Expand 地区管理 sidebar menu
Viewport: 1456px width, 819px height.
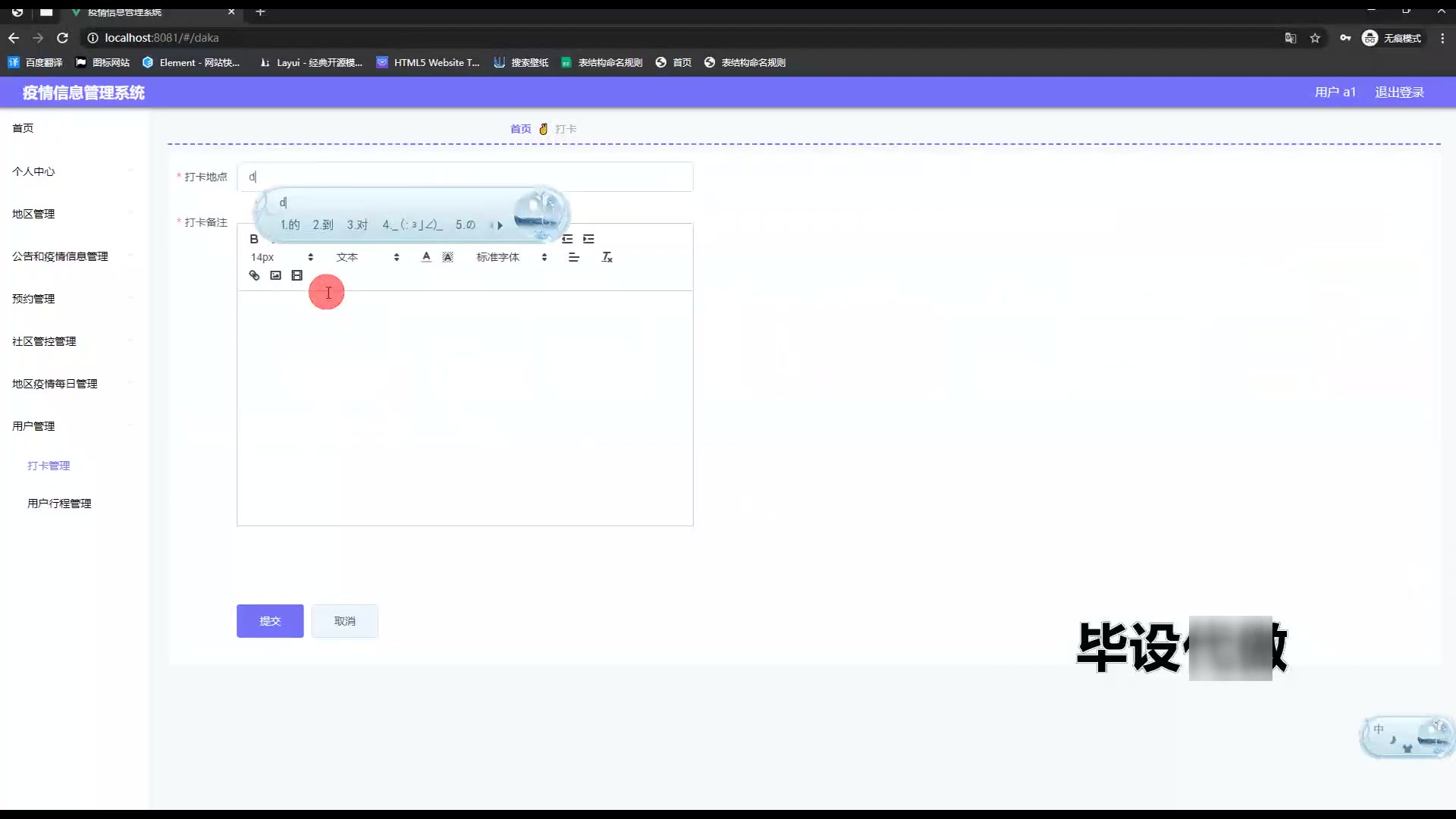33,214
